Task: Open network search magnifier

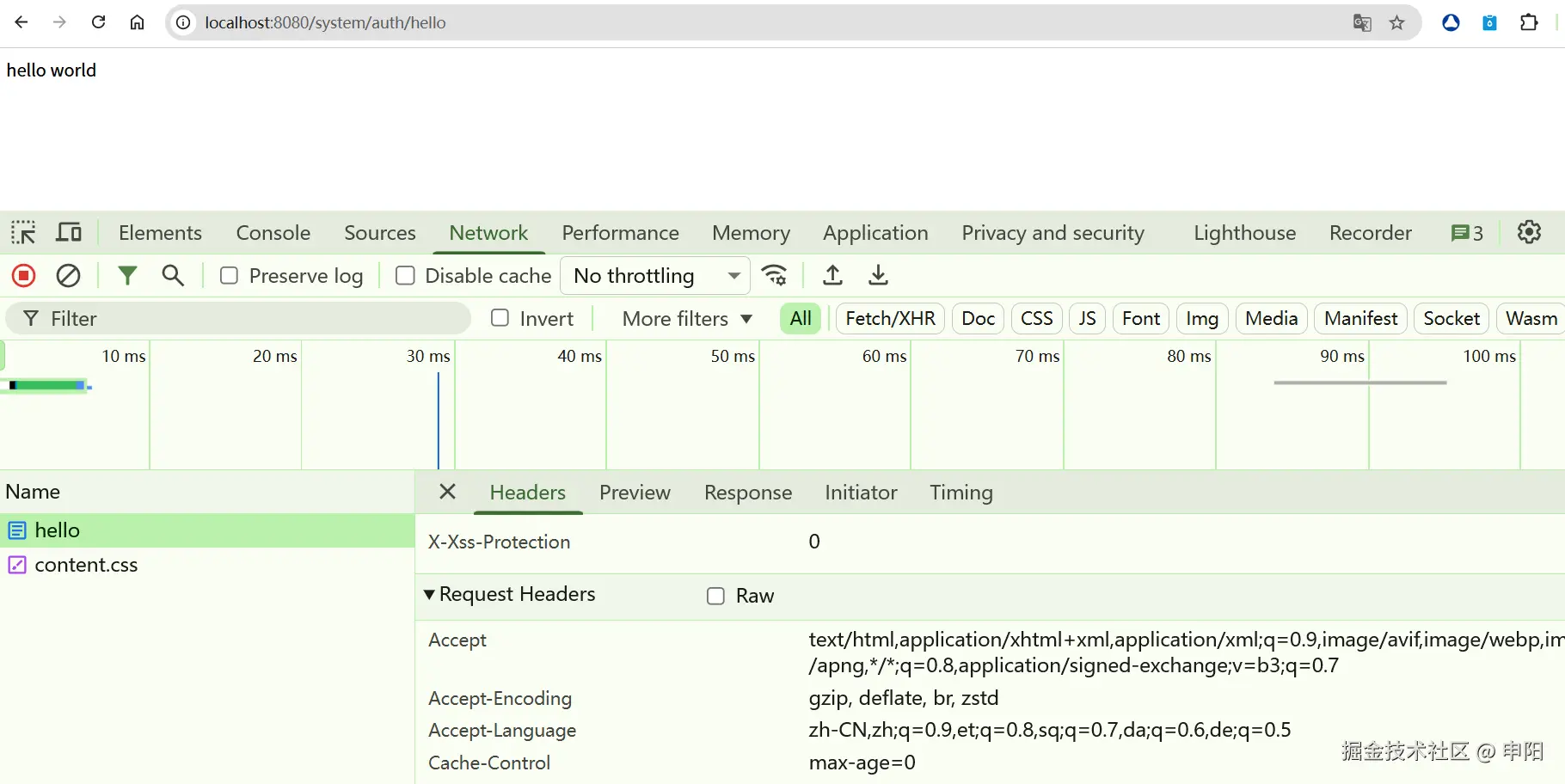Action: tap(173, 276)
